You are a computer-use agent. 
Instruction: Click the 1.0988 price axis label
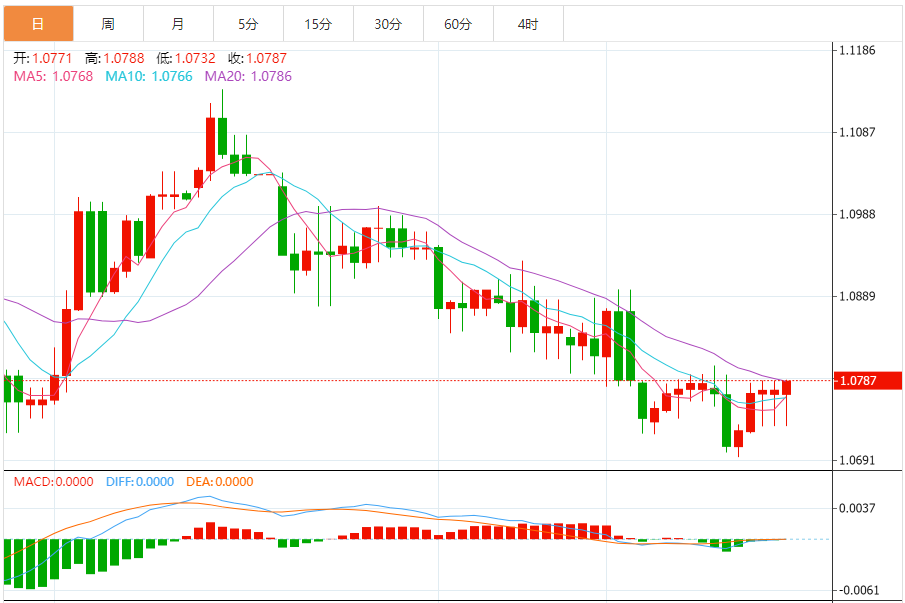point(857,214)
